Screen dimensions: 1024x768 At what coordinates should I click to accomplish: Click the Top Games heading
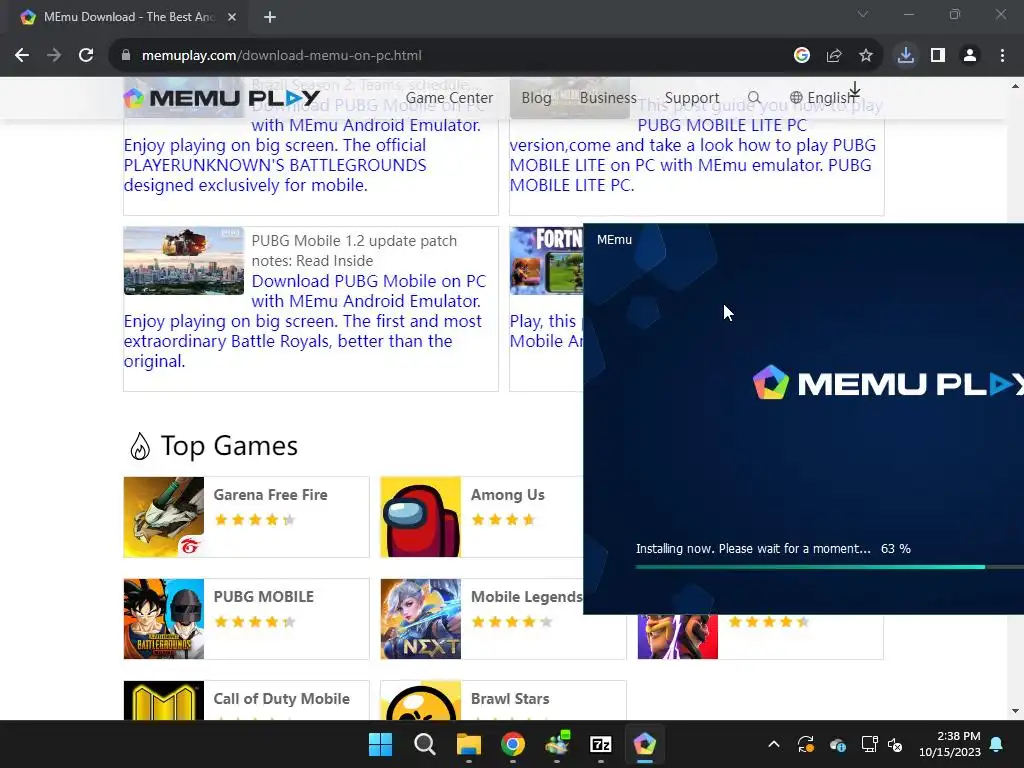pos(229,446)
